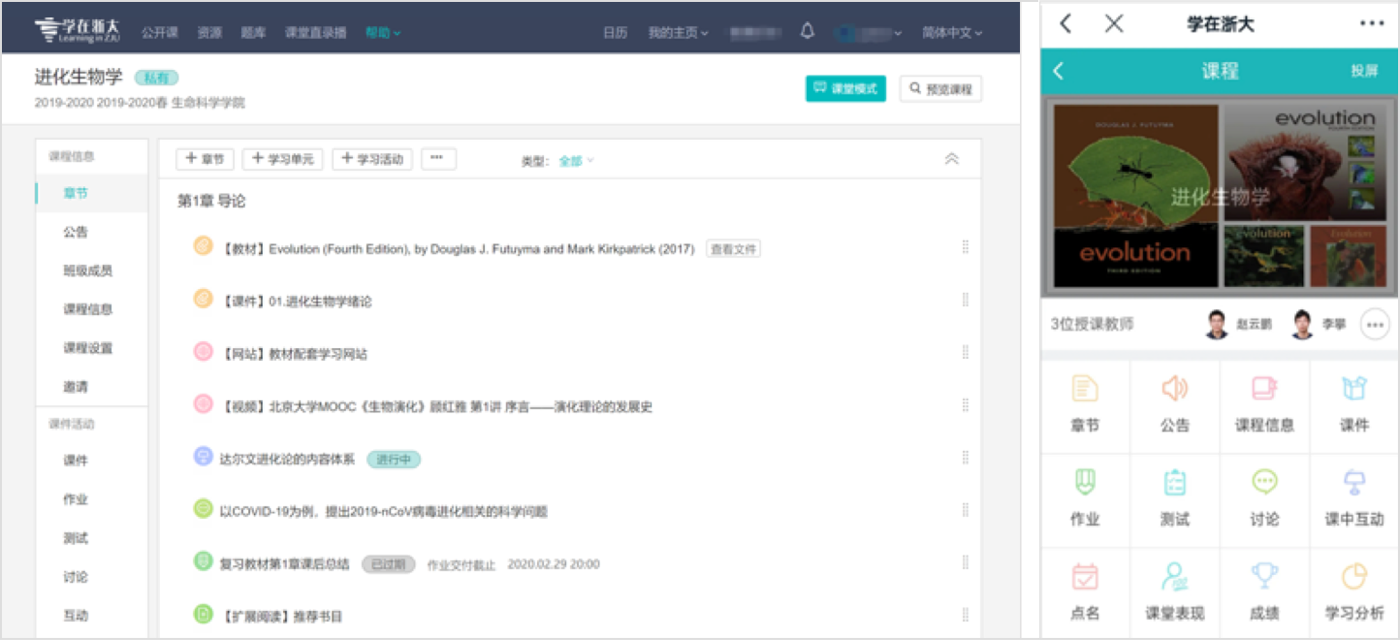Open the 讨论 discussion icon
This screenshot has height=640, width=1400.
(1264, 499)
